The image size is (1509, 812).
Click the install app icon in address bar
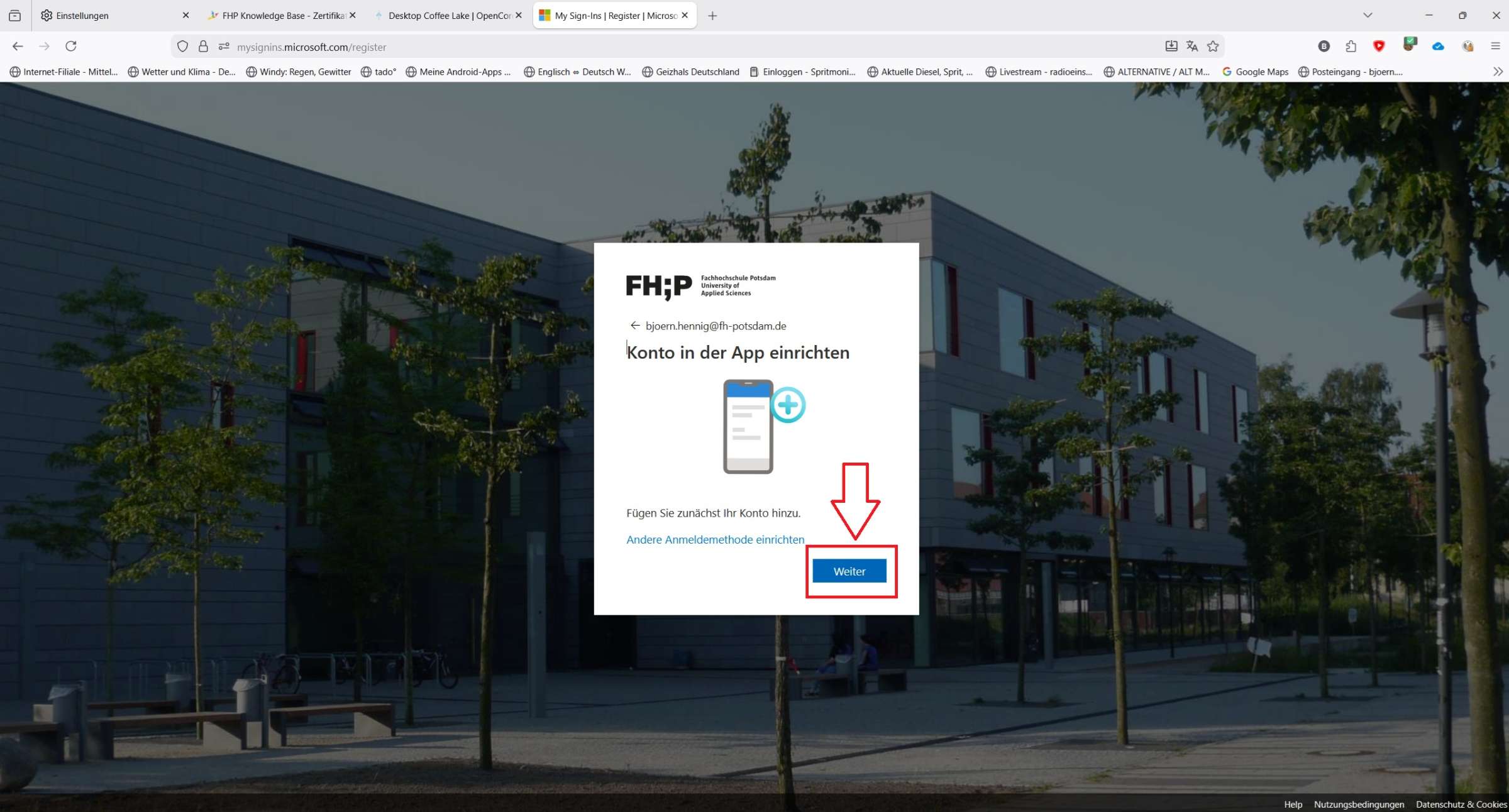[x=1171, y=46]
